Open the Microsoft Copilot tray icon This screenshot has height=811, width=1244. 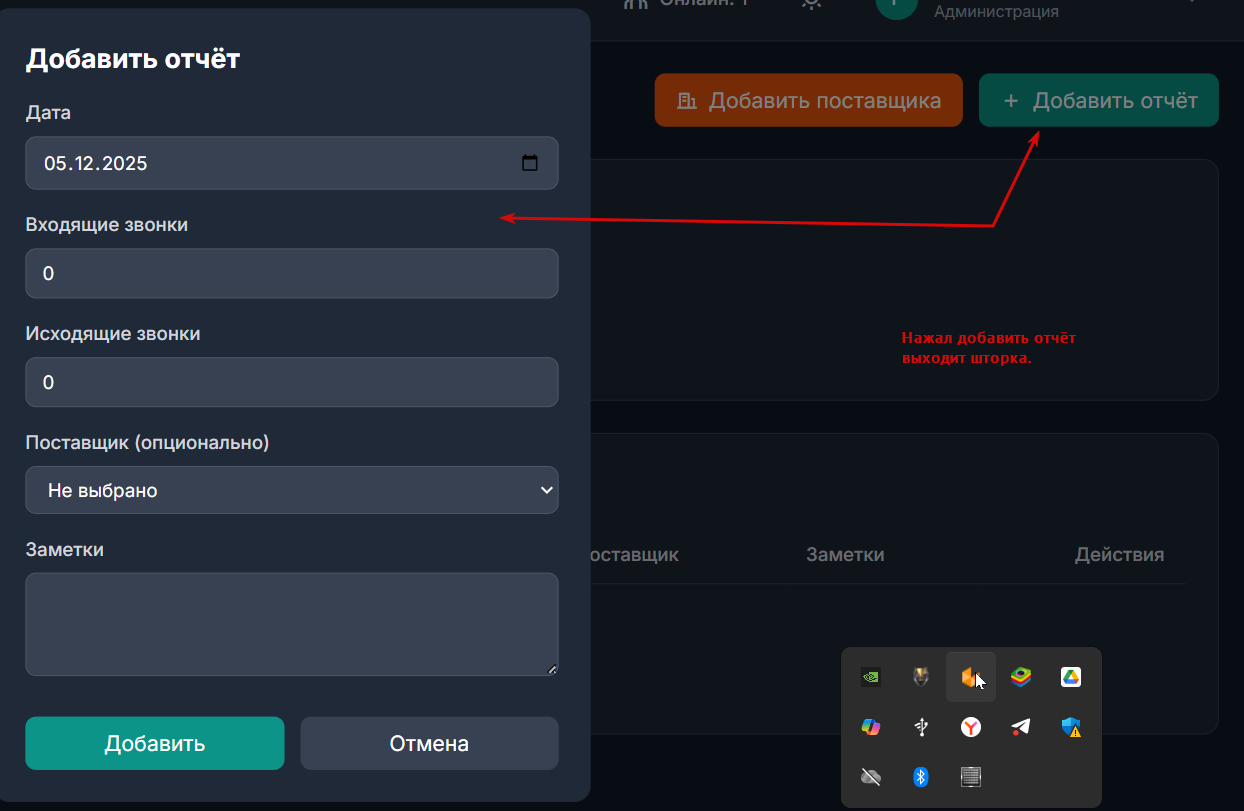[871, 727]
